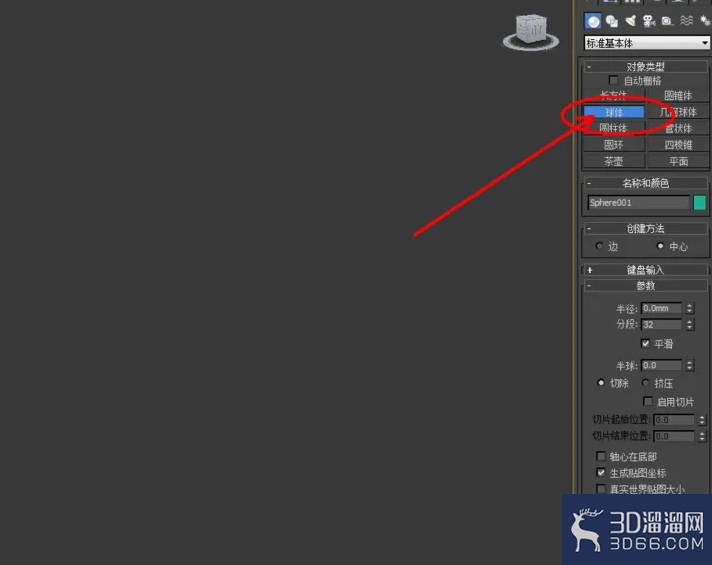Click the 圆柱体 object button

click(x=613, y=128)
